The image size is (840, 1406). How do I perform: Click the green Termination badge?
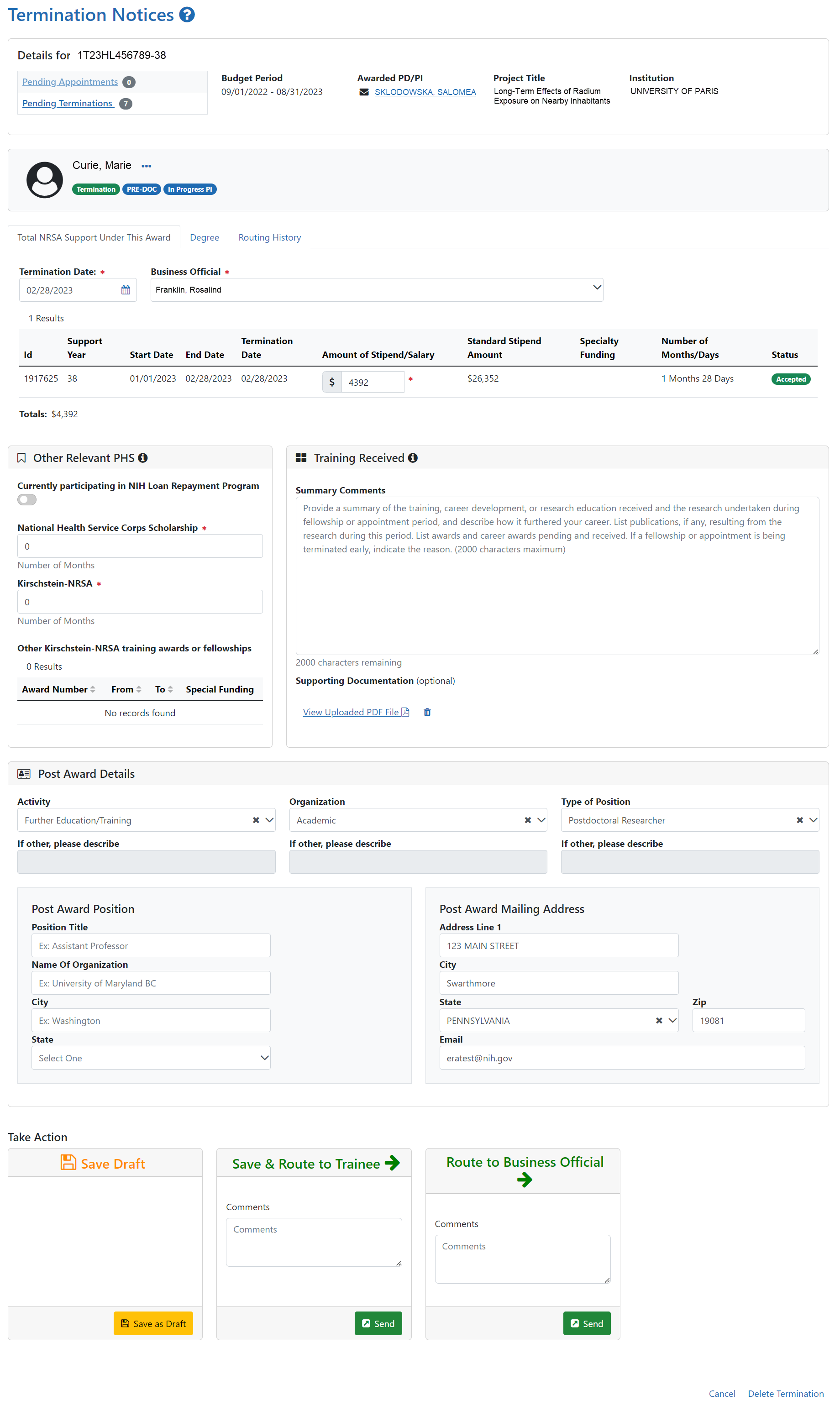96,189
